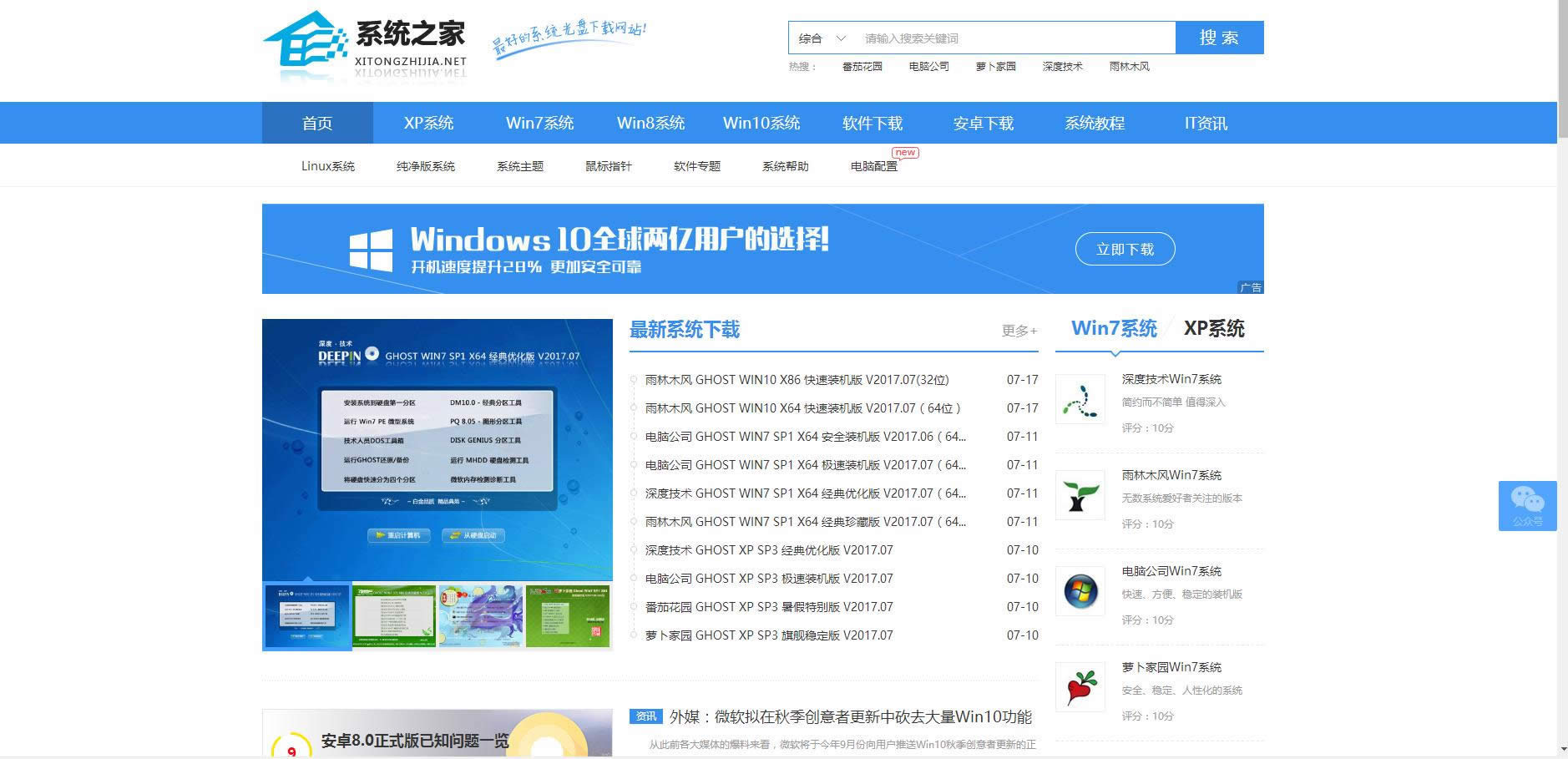Open the 首页 menu item
This screenshot has width=1568, height=759.
click(316, 123)
